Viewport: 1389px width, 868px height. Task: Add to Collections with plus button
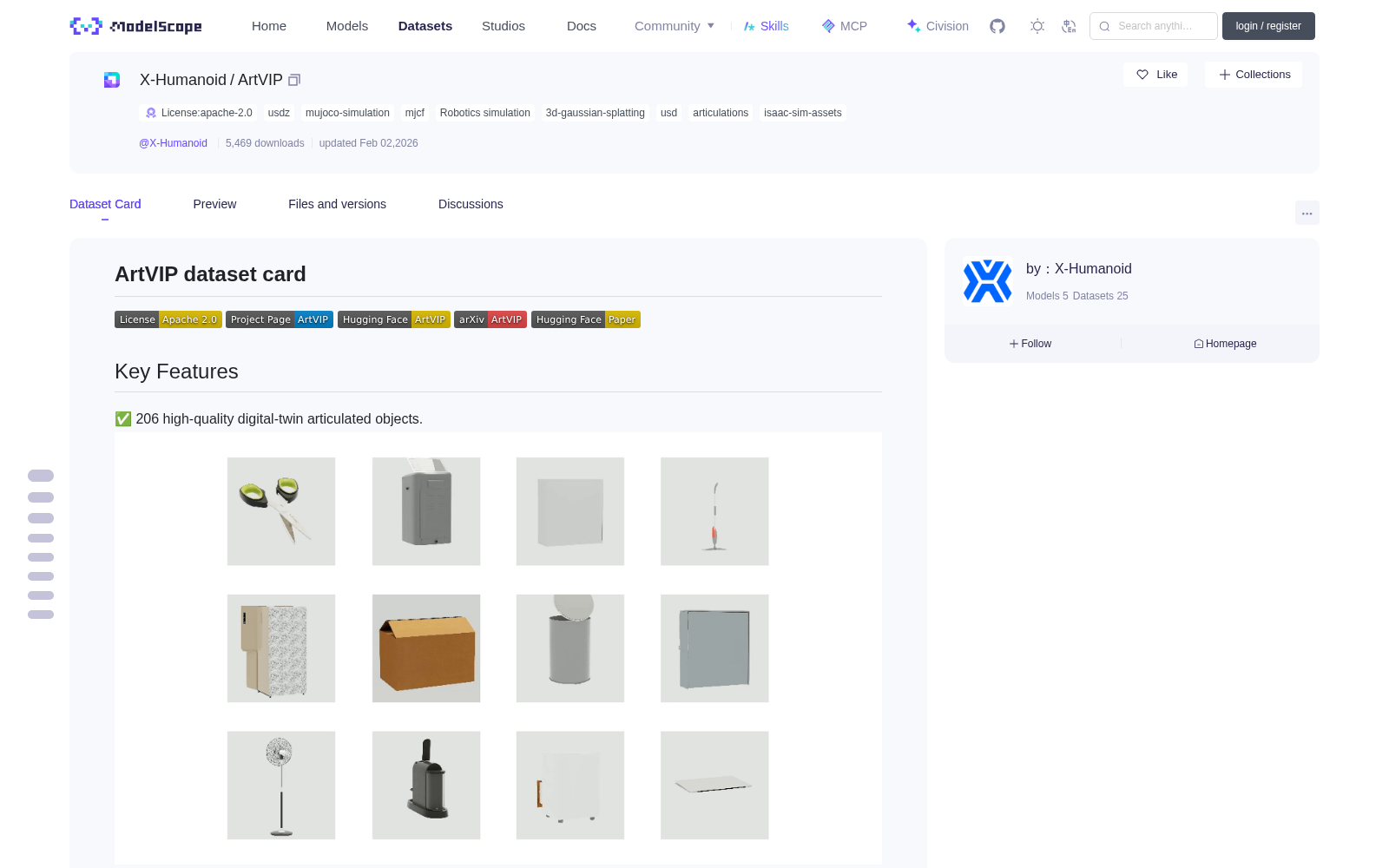point(1254,75)
